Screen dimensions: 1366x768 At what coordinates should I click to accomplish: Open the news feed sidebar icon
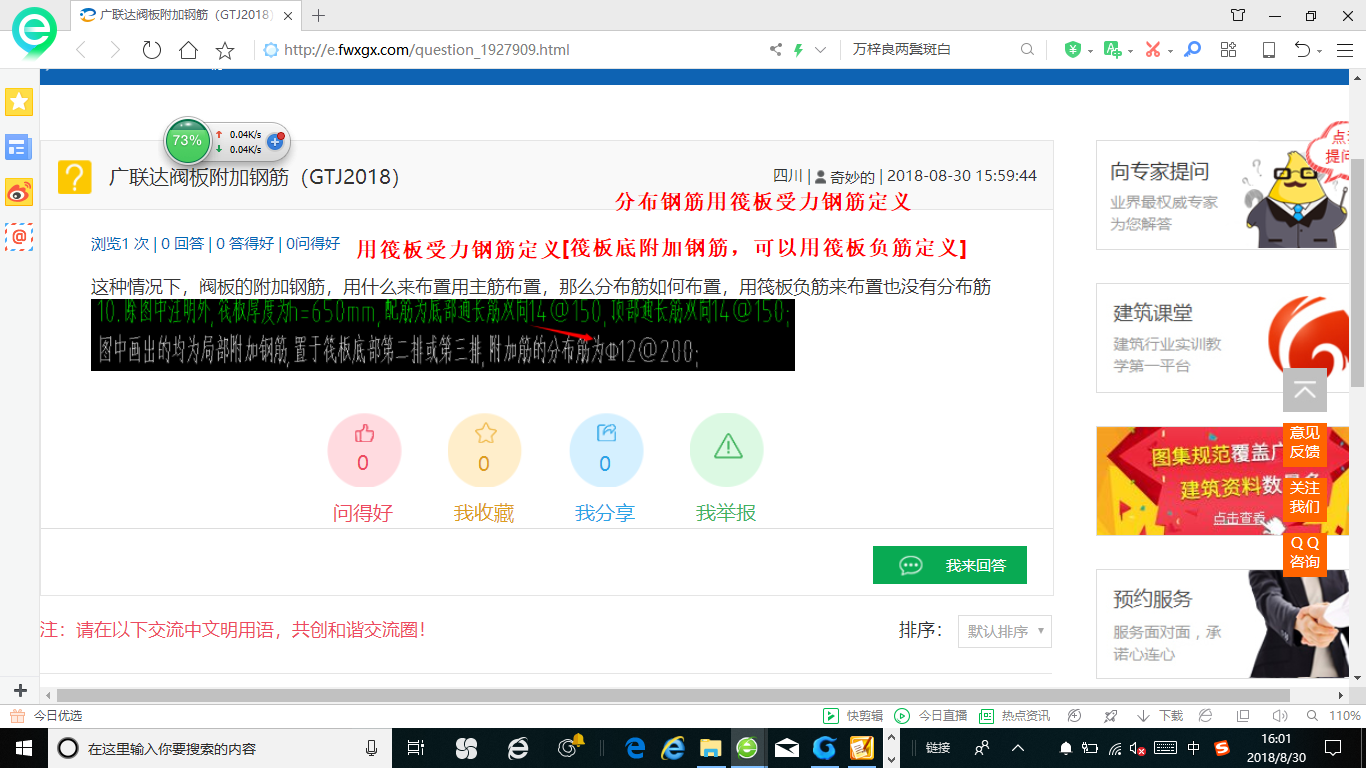[19, 148]
